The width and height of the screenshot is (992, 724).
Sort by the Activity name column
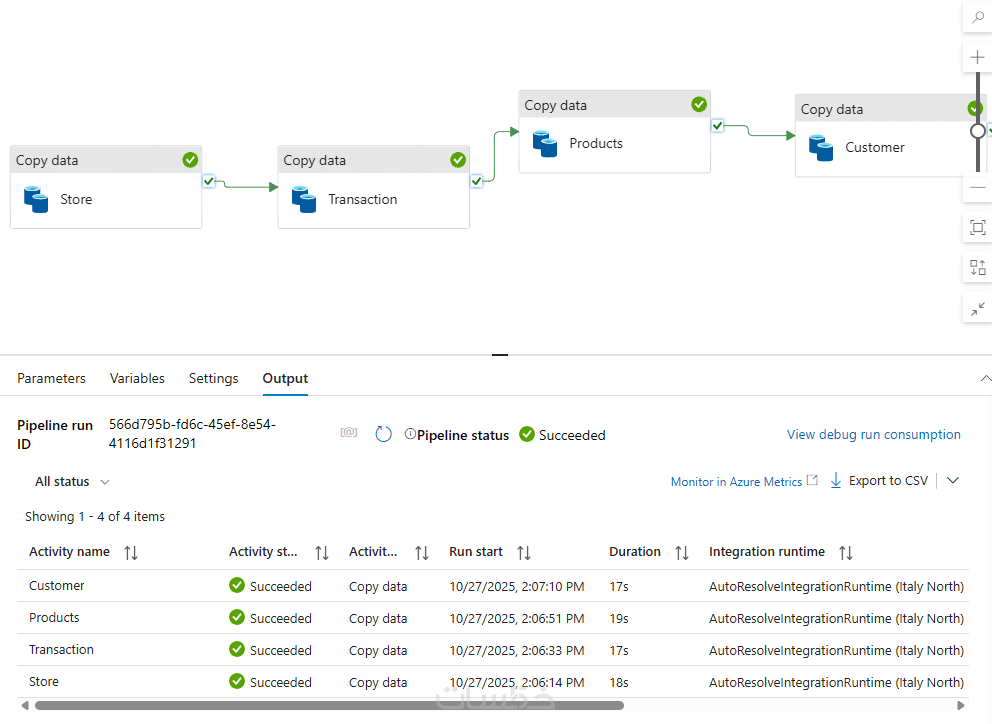130,552
